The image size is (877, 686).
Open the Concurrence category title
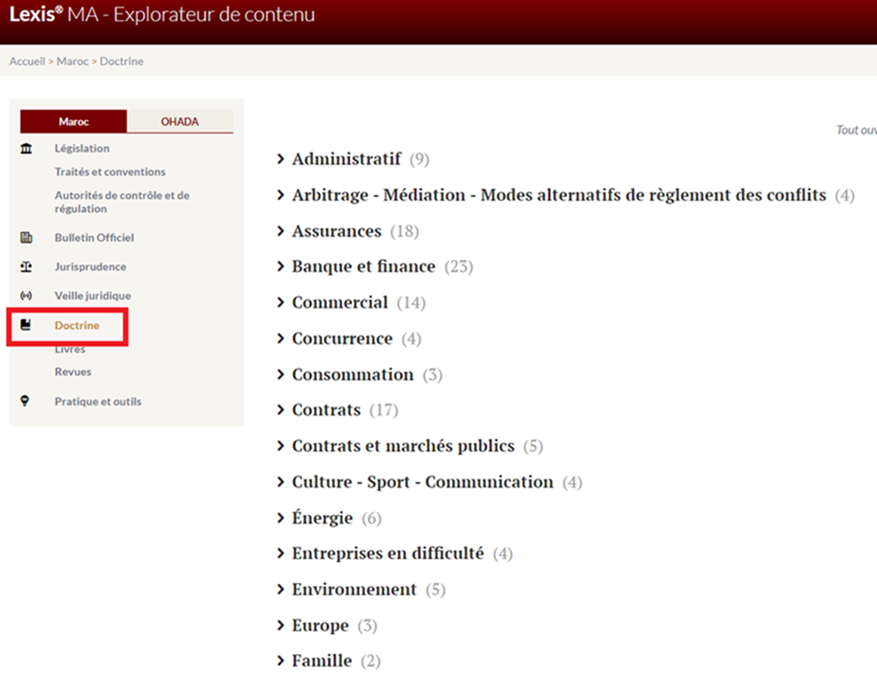(342, 338)
